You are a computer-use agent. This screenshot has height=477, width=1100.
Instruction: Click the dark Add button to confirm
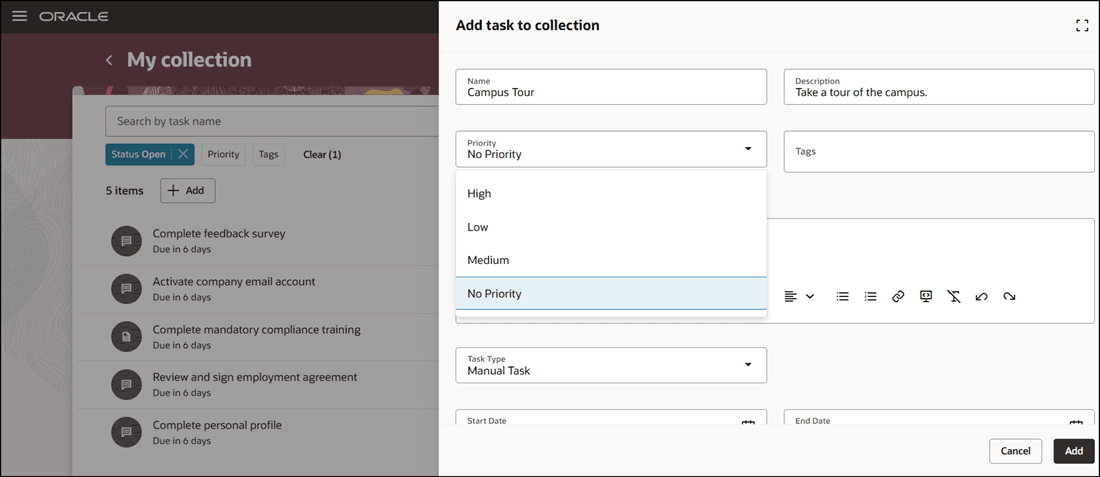click(1073, 451)
